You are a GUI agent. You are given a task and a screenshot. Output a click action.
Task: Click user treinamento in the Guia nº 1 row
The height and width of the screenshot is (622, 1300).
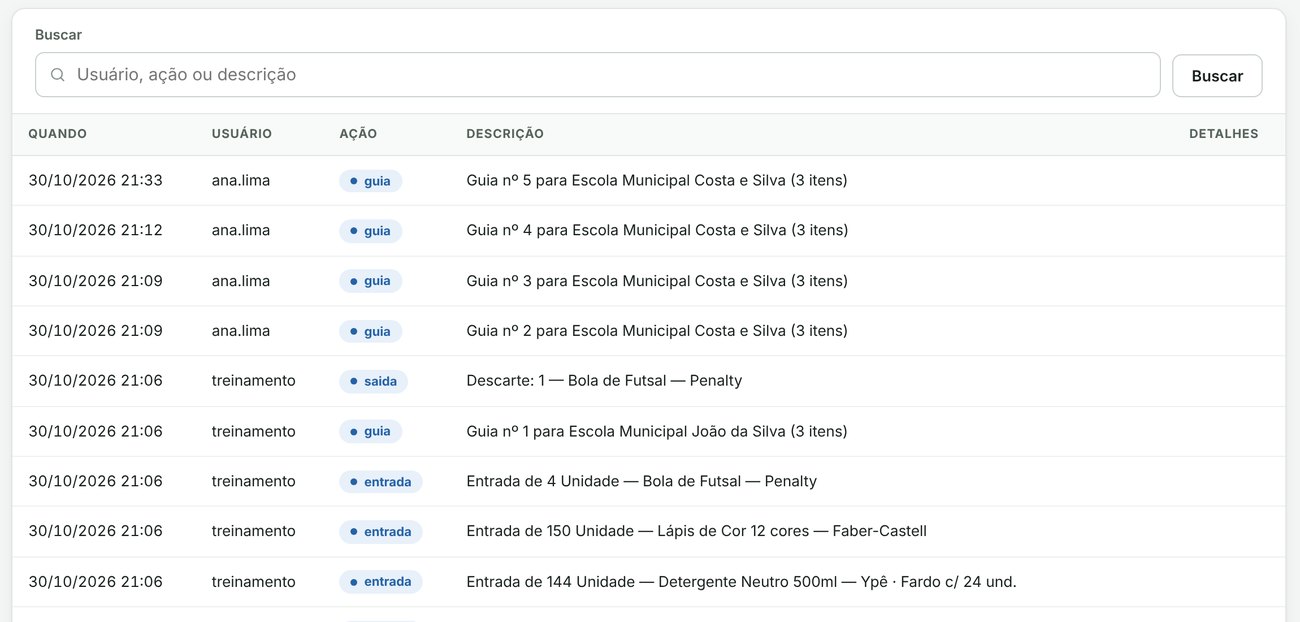coord(254,431)
